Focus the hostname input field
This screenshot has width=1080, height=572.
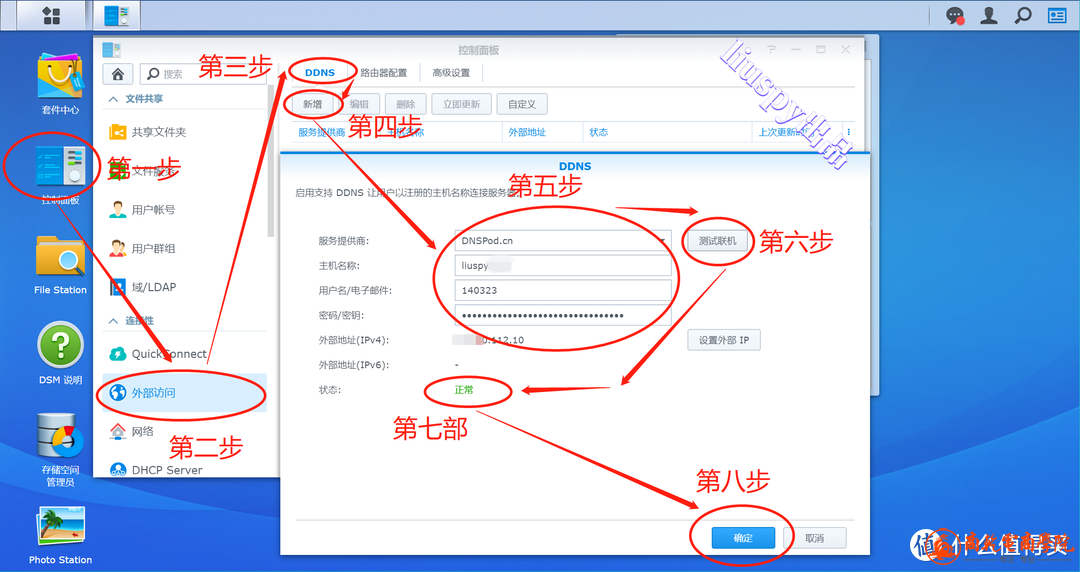(563, 265)
